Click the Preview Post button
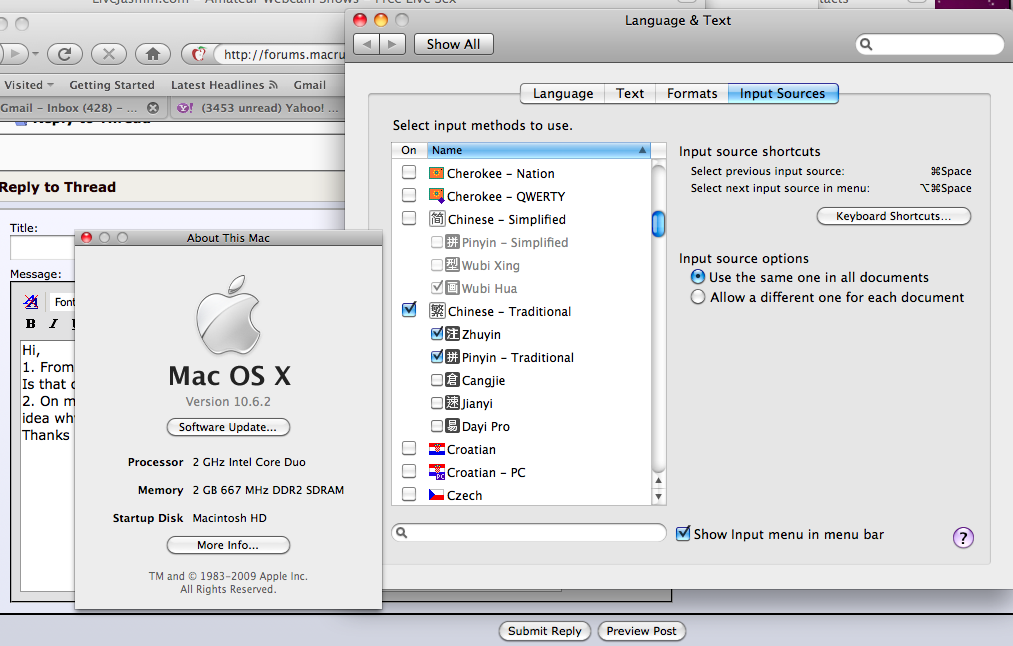 point(642,631)
